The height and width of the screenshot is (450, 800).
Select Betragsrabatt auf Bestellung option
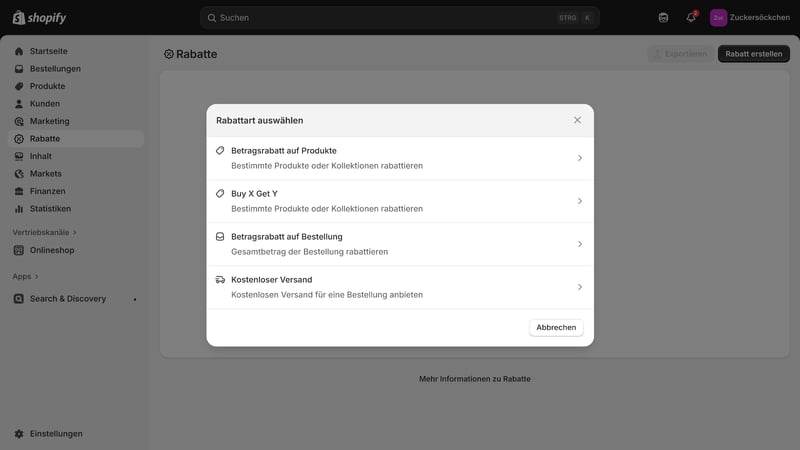(400, 244)
